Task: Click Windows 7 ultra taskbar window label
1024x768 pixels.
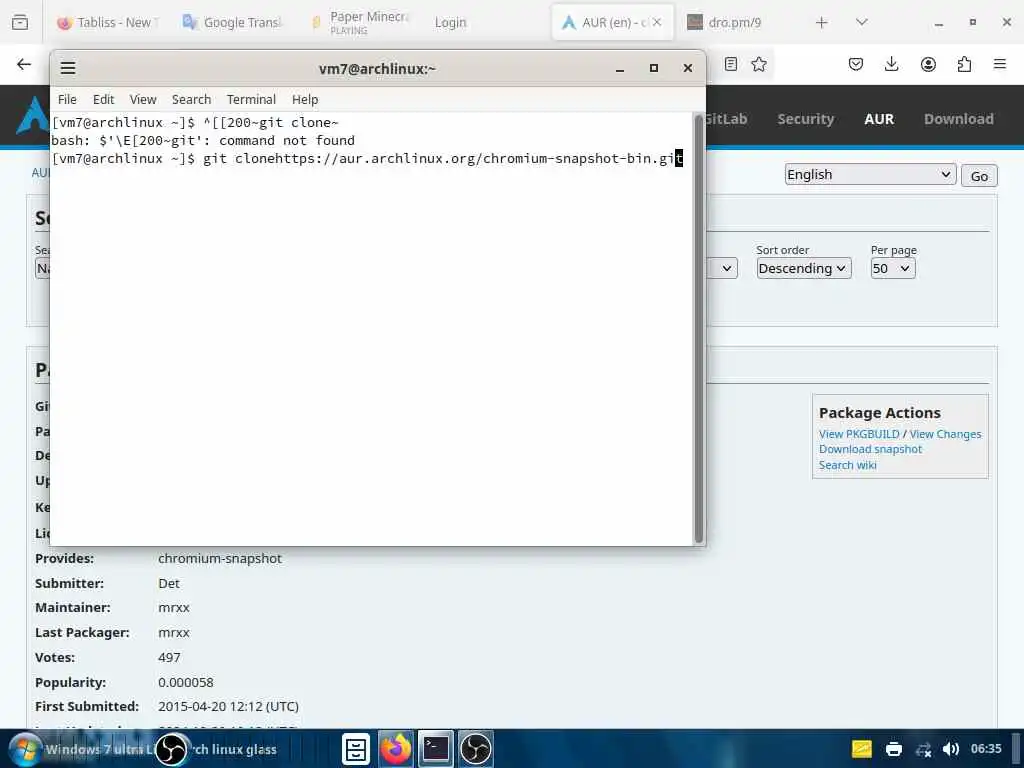Action: (x=99, y=749)
